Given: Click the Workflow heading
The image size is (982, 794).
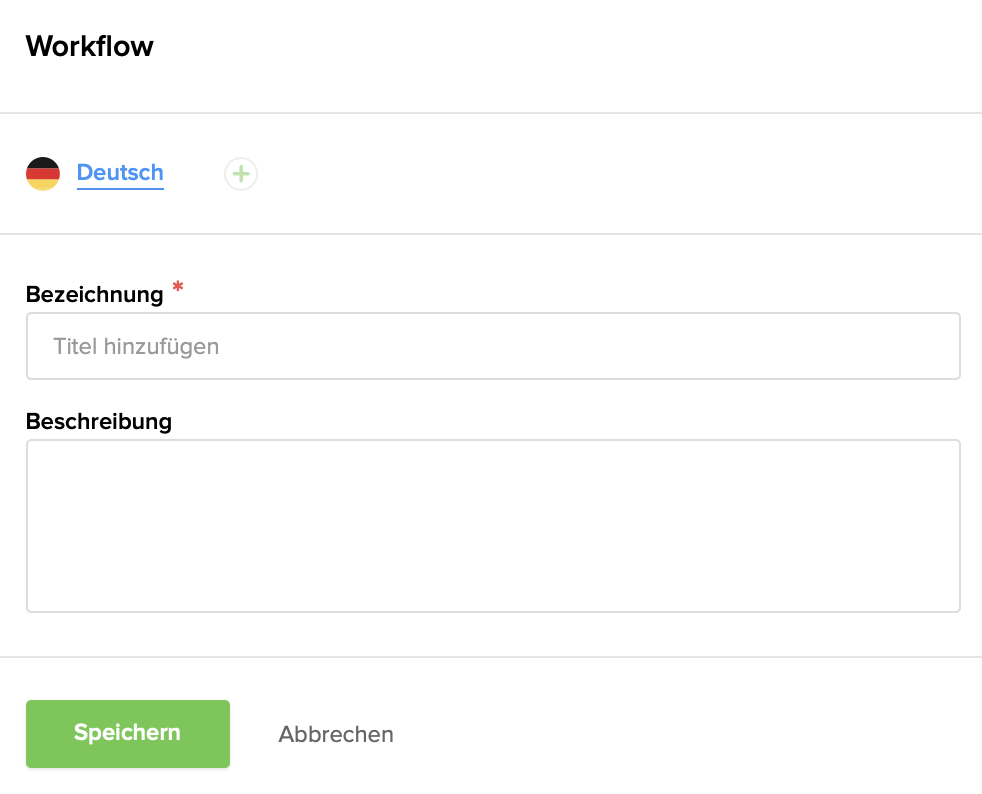Looking at the screenshot, I should [90, 46].
